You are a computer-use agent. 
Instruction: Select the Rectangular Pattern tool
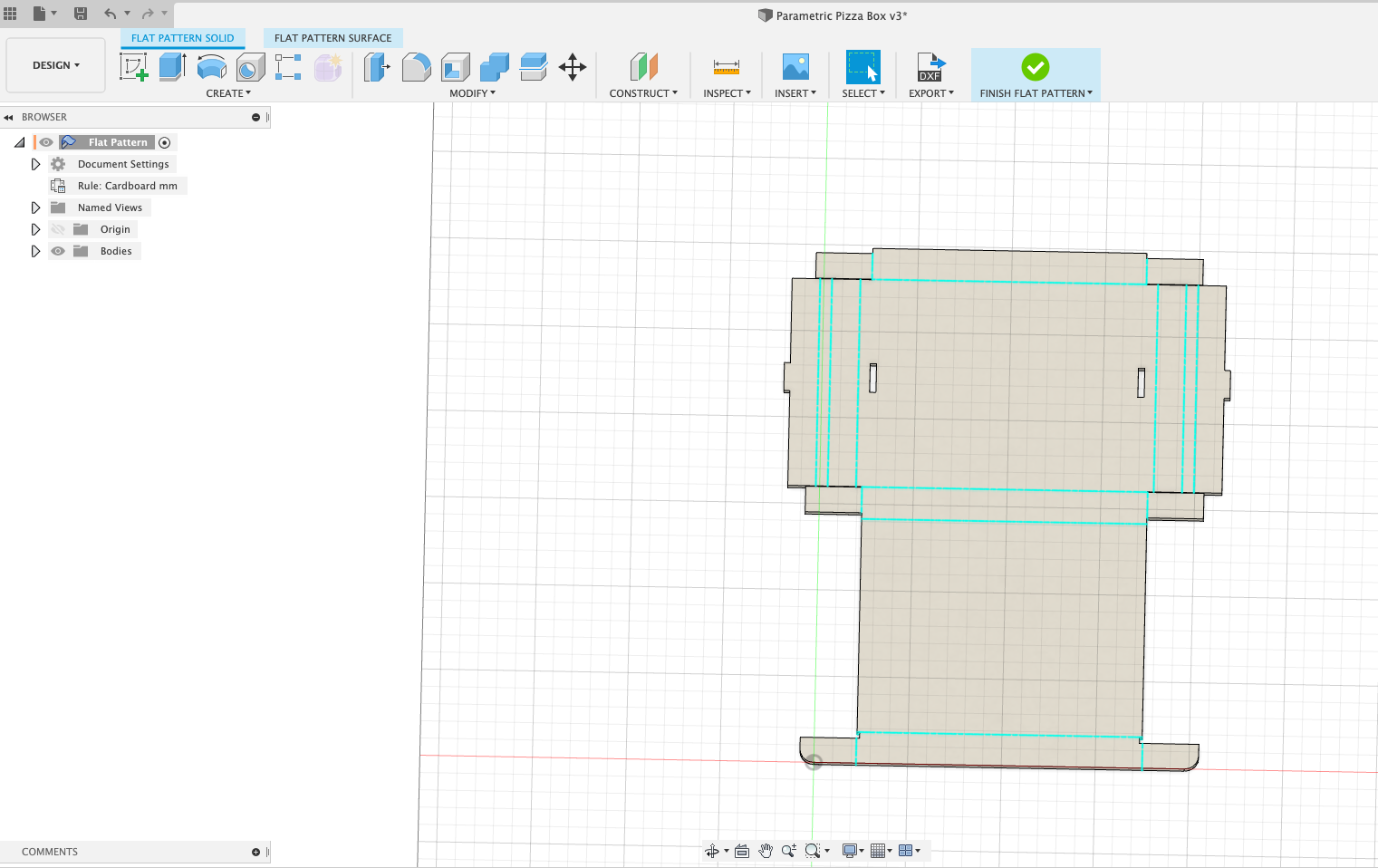288,66
